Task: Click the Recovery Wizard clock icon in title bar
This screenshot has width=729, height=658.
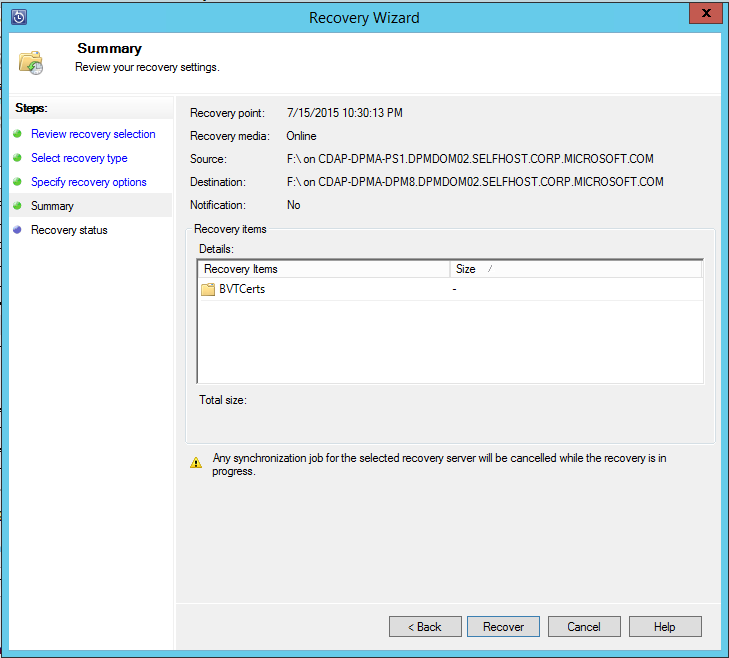Action: coord(19,17)
